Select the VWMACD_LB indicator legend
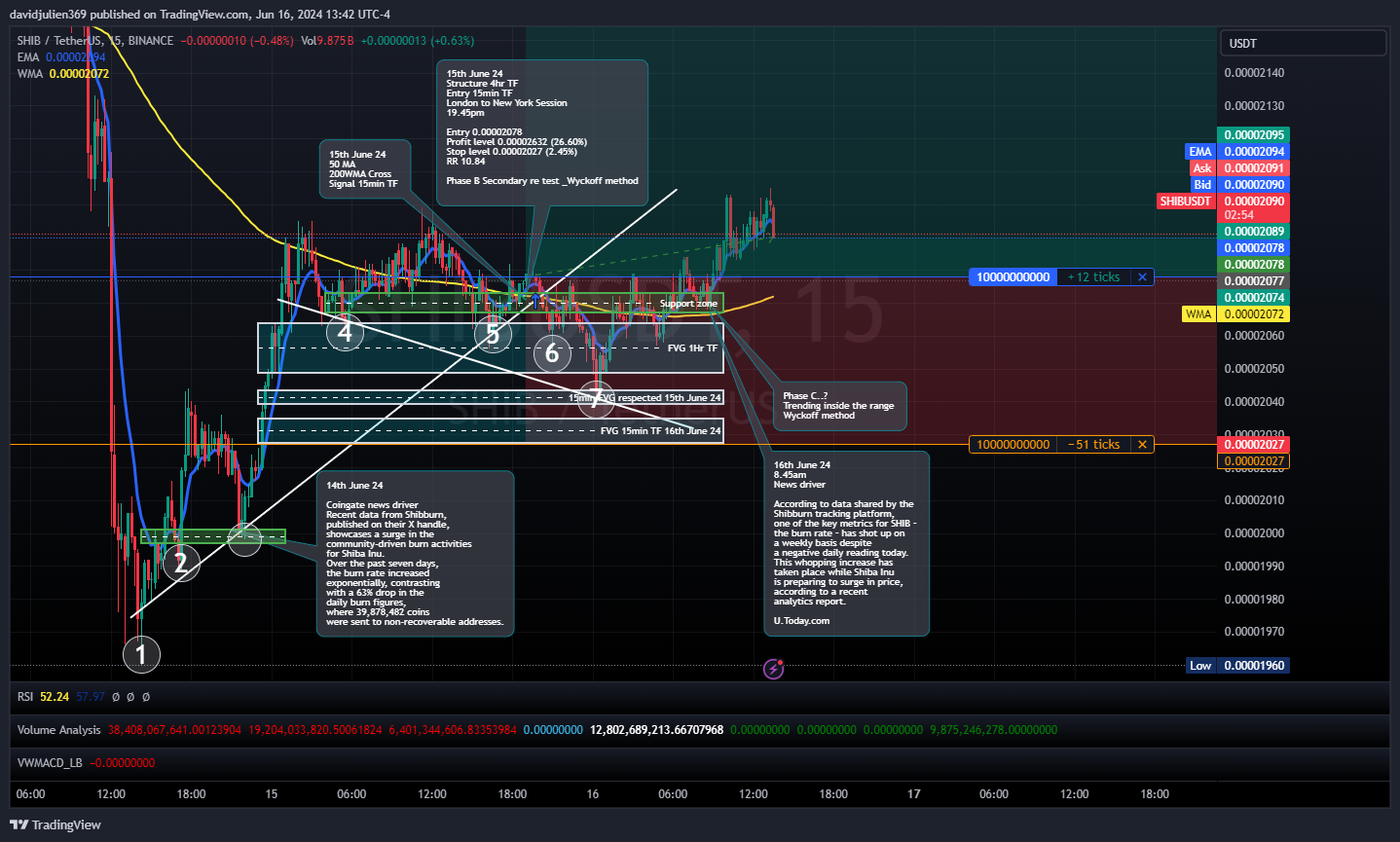This screenshot has height=842, width=1400. 50,763
